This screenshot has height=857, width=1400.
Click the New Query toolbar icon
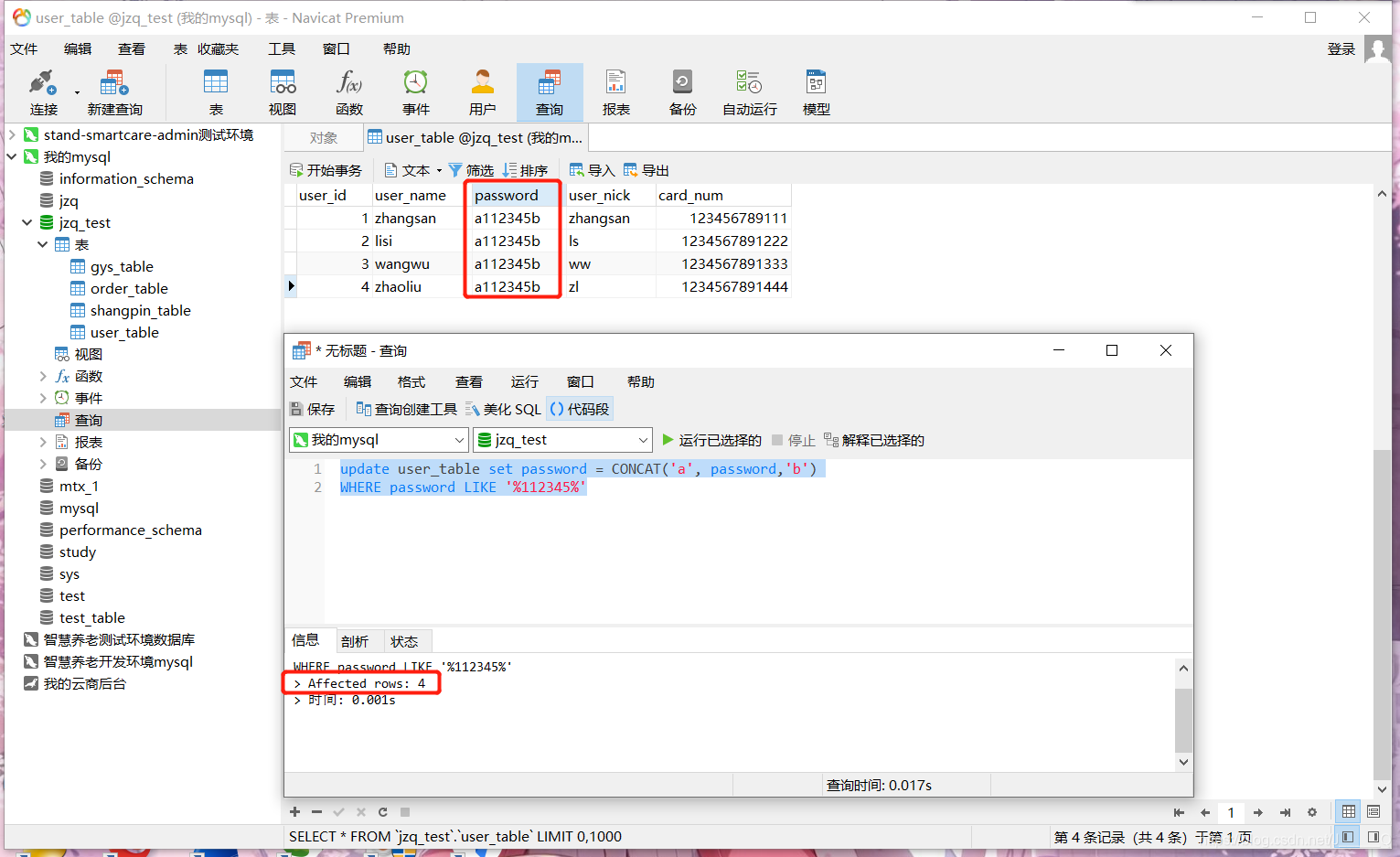pos(114,92)
